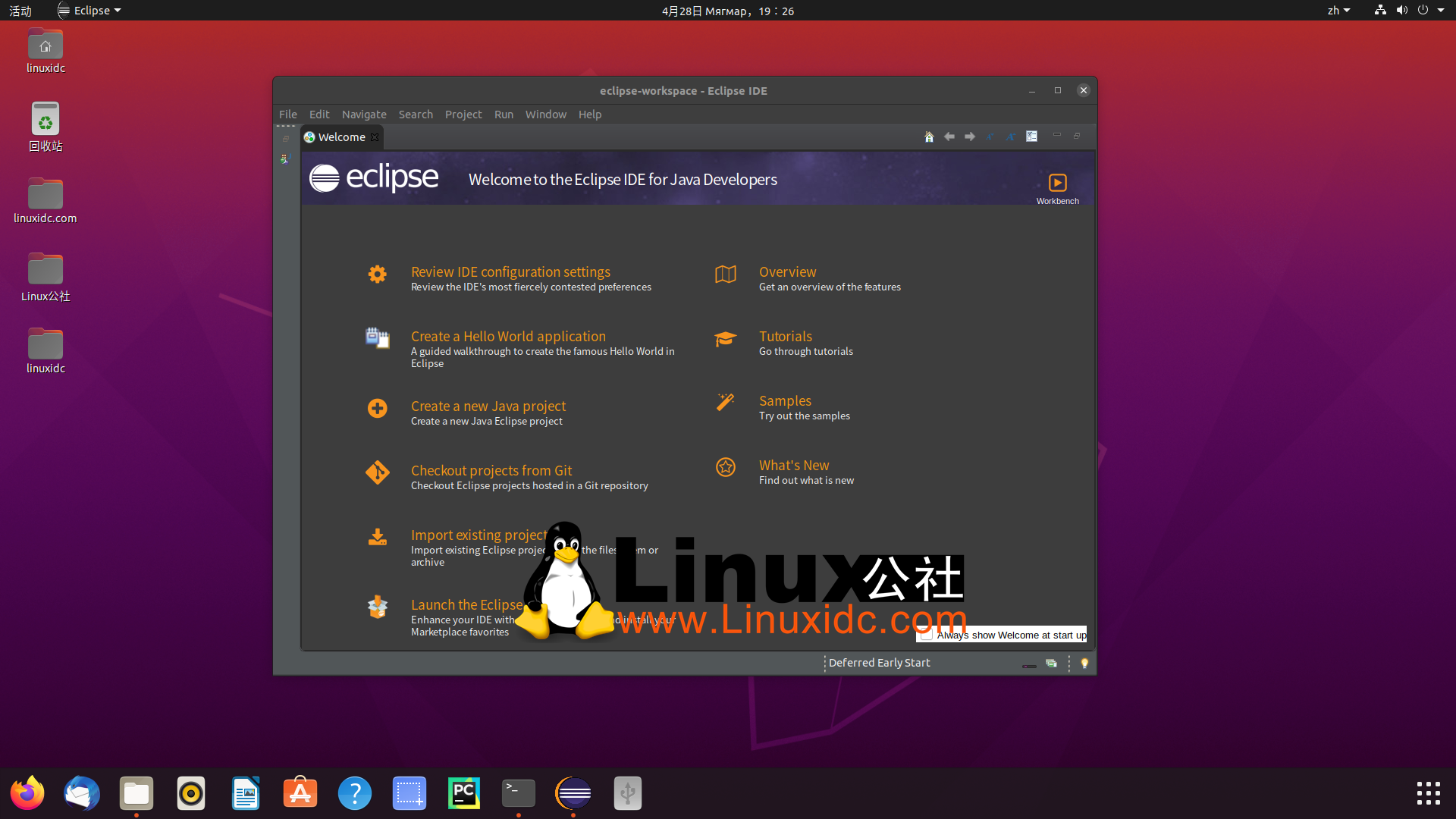Image resolution: width=1456 pixels, height=819 pixels.
Task: Click the Create a new Java project icon
Action: pyautogui.click(x=377, y=408)
